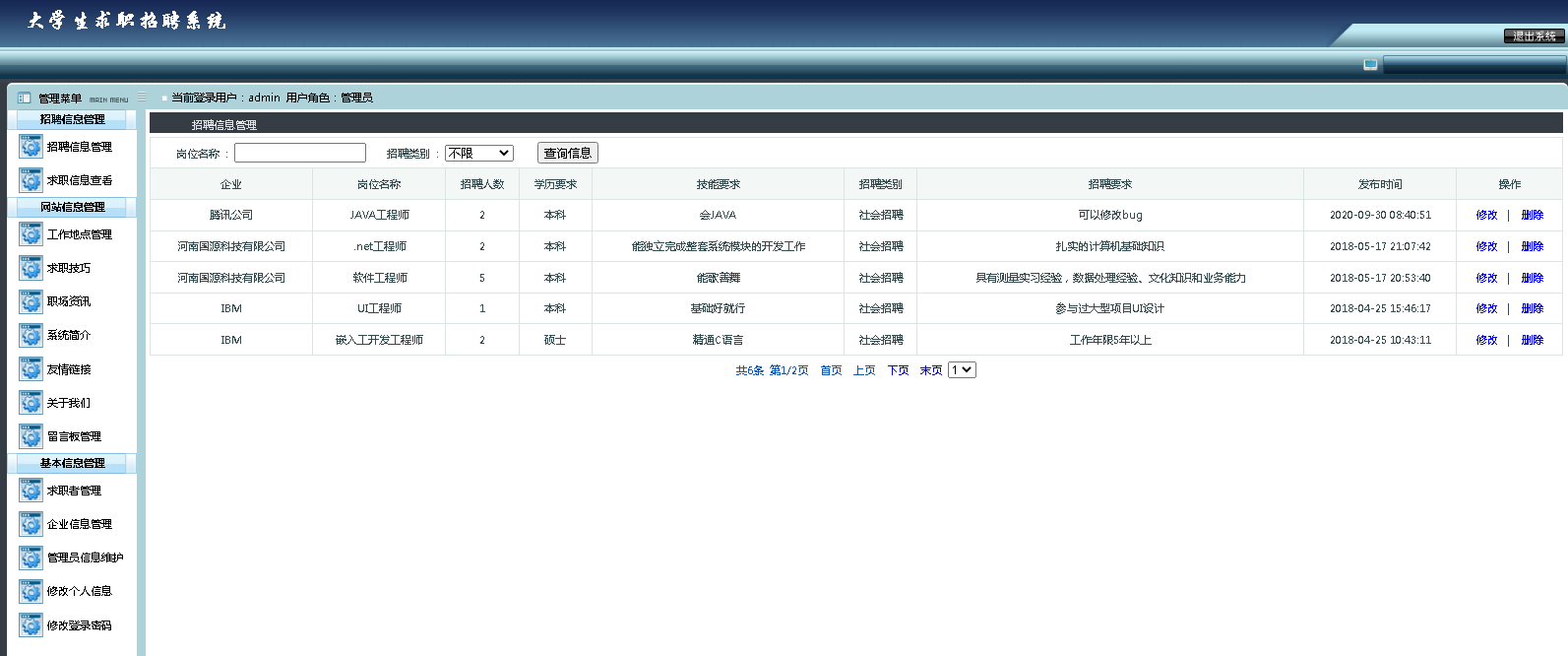1568x656 pixels.
Task: Click the 硕士 education cell
Action: tap(555, 340)
